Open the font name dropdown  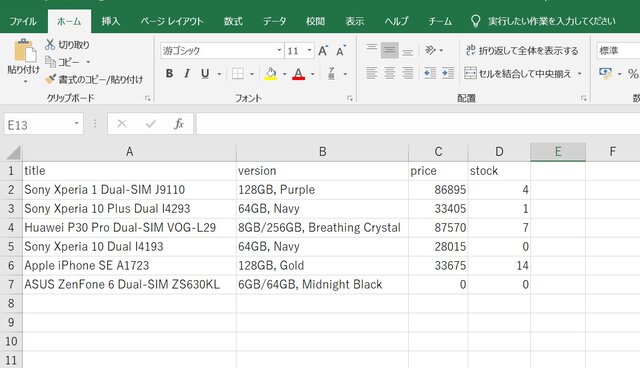pyautogui.click(x=279, y=50)
